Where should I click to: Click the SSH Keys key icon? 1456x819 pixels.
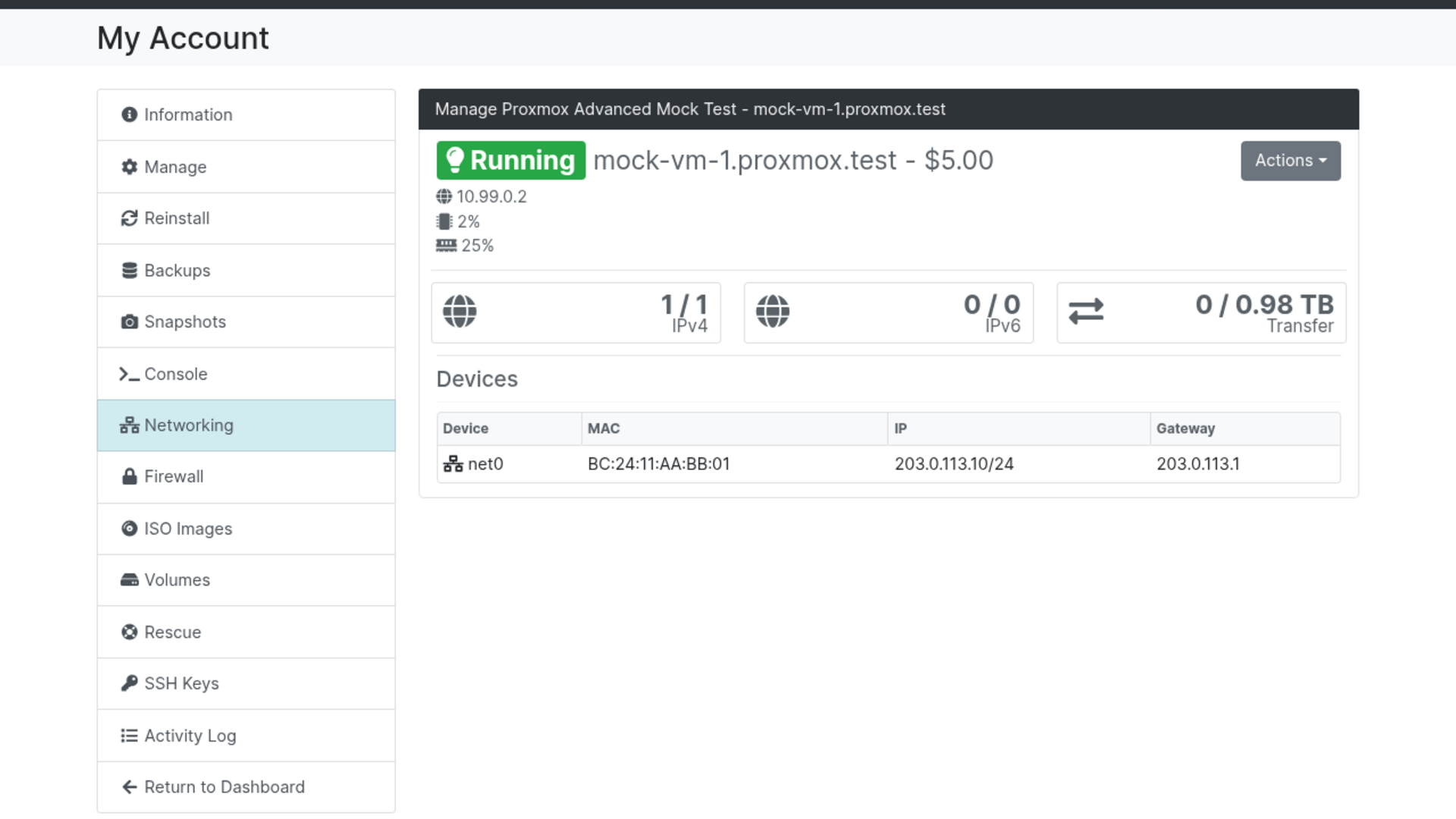pyautogui.click(x=130, y=684)
